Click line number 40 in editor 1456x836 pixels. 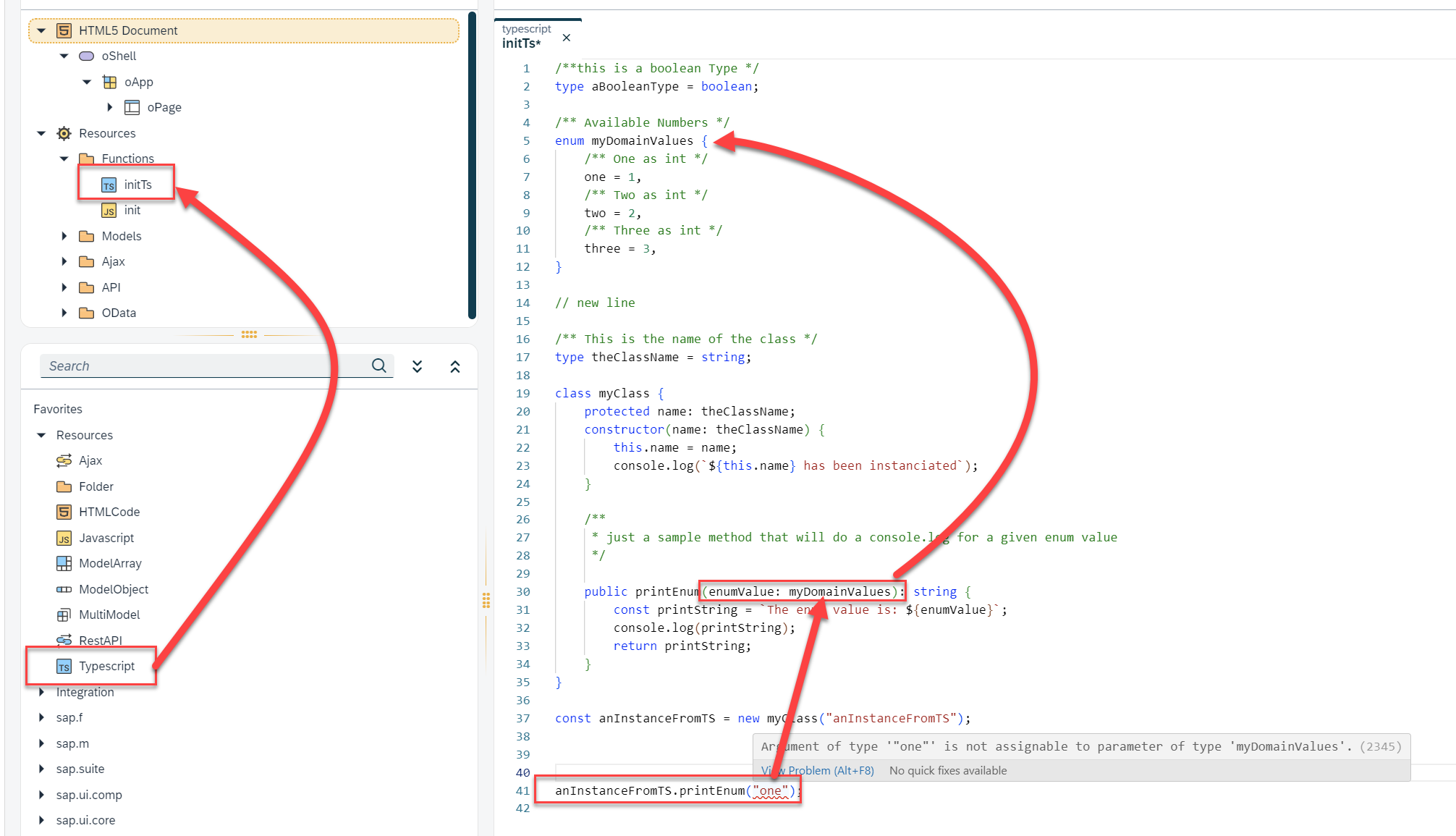tap(522, 772)
